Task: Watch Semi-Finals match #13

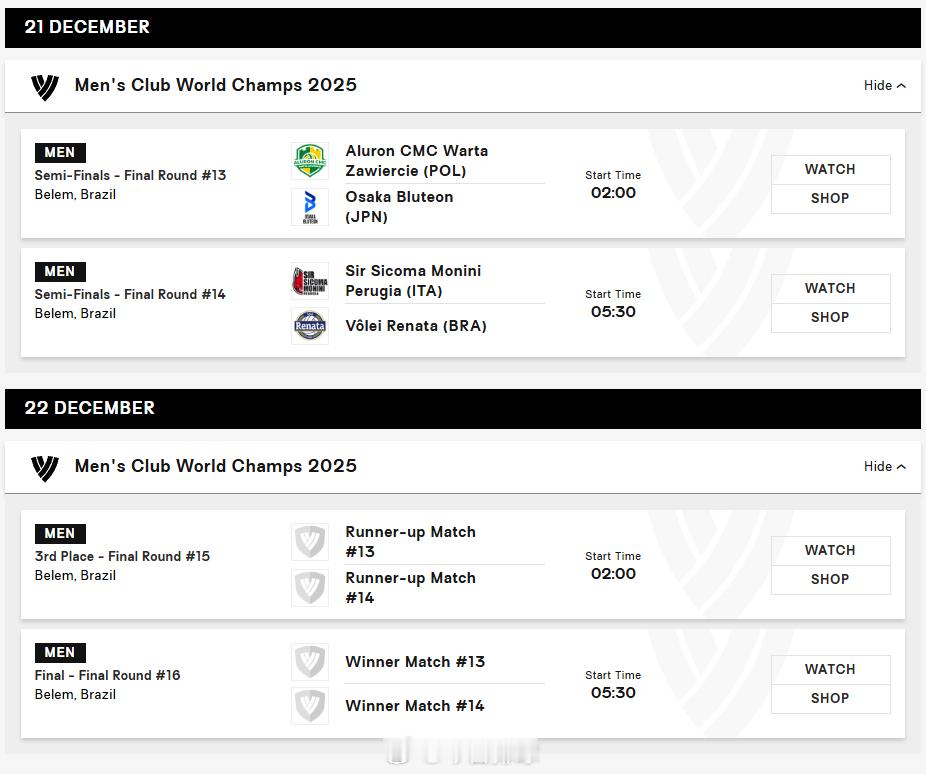Action: tap(830, 170)
